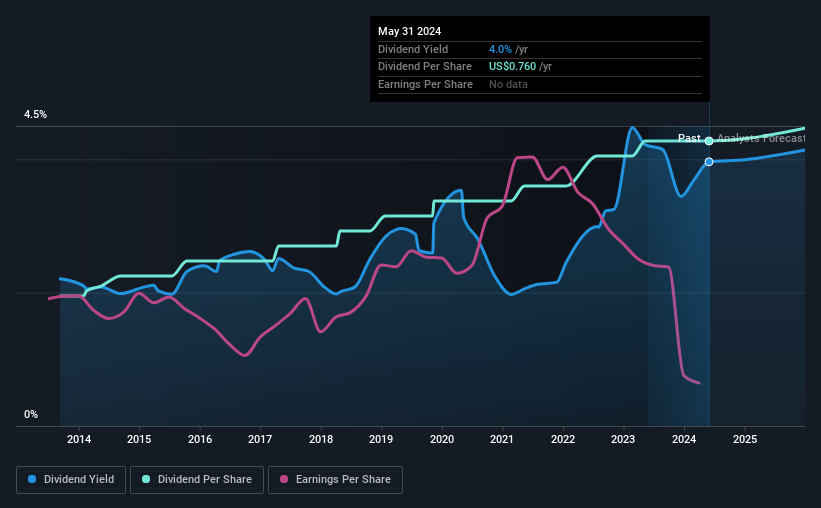Viewport: 821px width, 508px height.
Task: Click the 2022 x-axis label
Action: 563,439
